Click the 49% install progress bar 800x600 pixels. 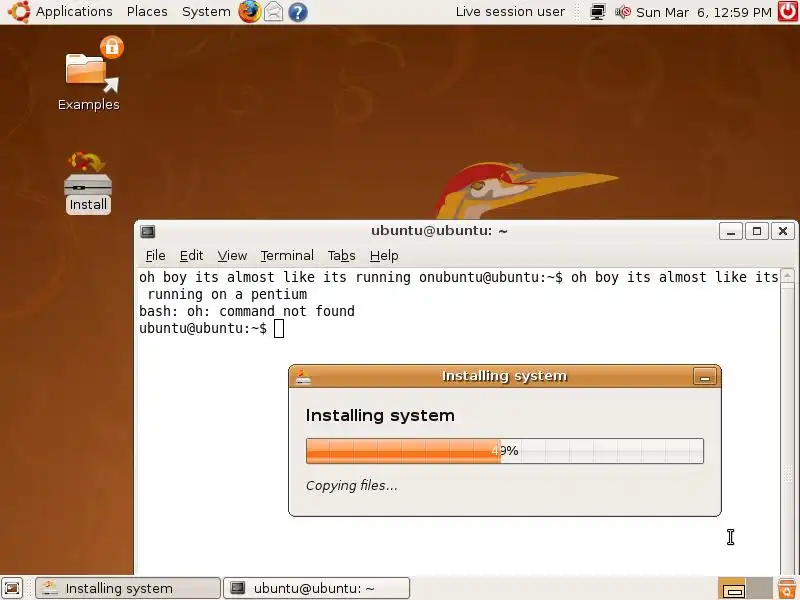tap(505, 451)
